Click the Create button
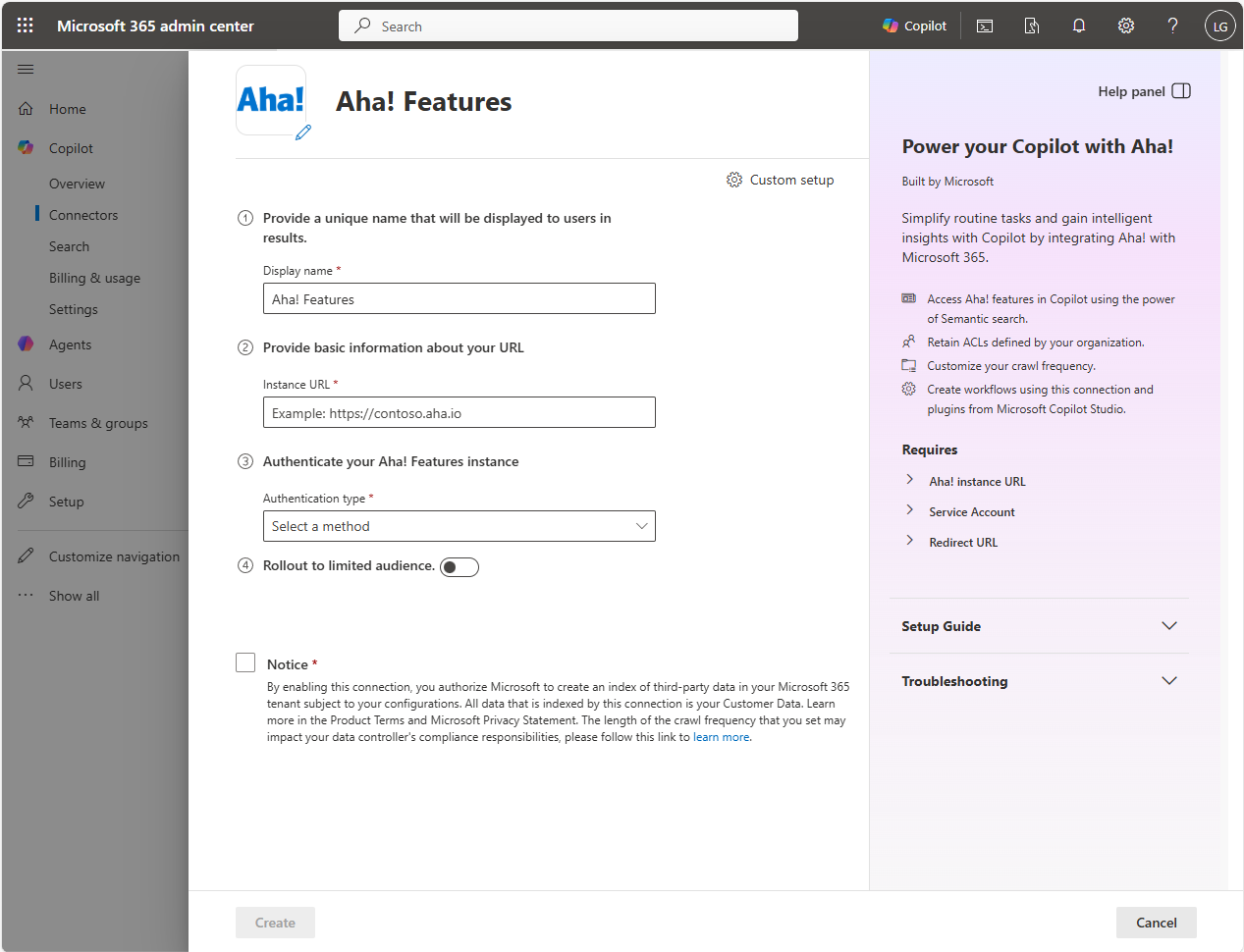The image size is (1244, 952). click(275, 923)
